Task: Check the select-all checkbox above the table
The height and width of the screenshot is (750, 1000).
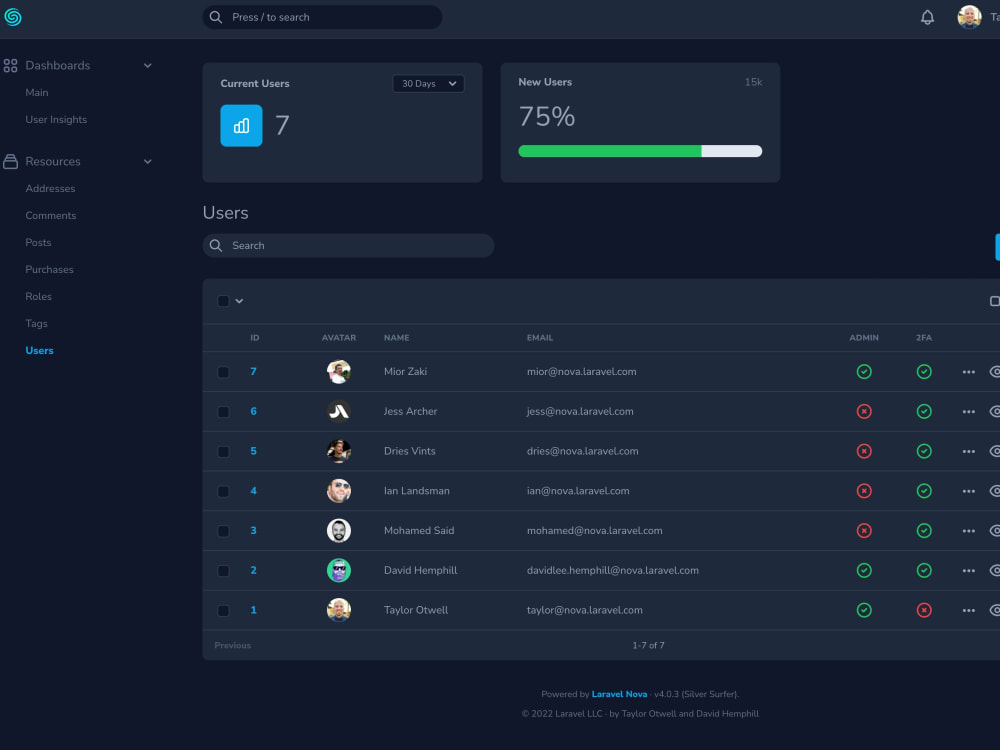Action: 223,300
